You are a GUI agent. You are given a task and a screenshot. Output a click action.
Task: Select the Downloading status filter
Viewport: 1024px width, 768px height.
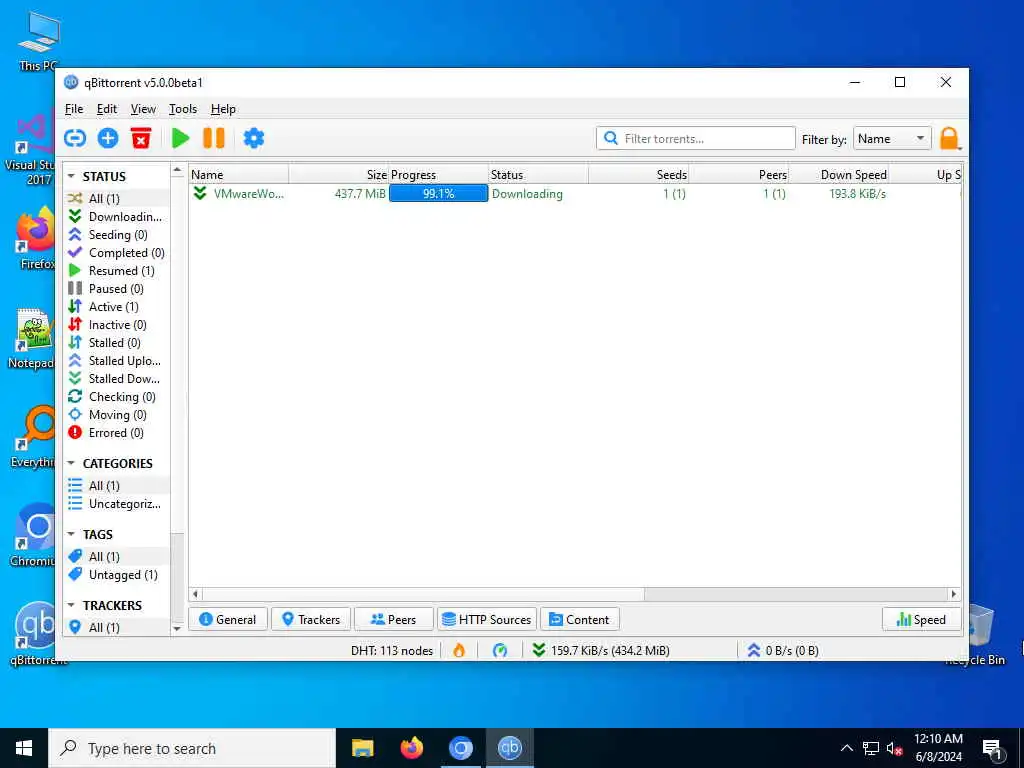118,217
